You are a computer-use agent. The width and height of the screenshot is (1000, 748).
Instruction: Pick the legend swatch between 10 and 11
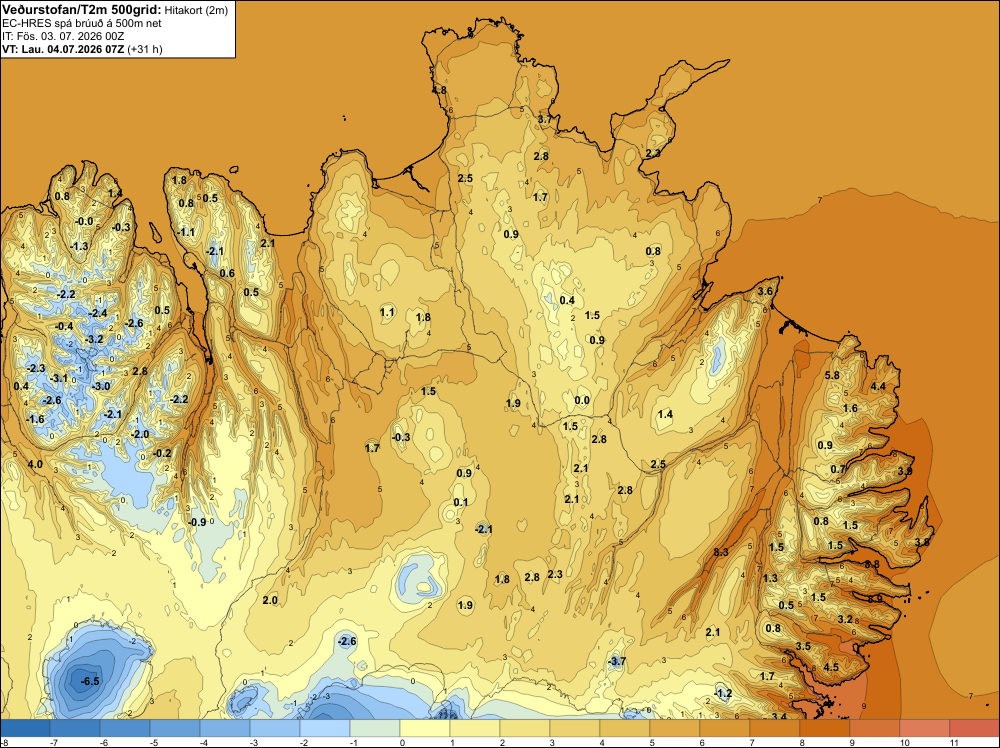click(924, 728)
